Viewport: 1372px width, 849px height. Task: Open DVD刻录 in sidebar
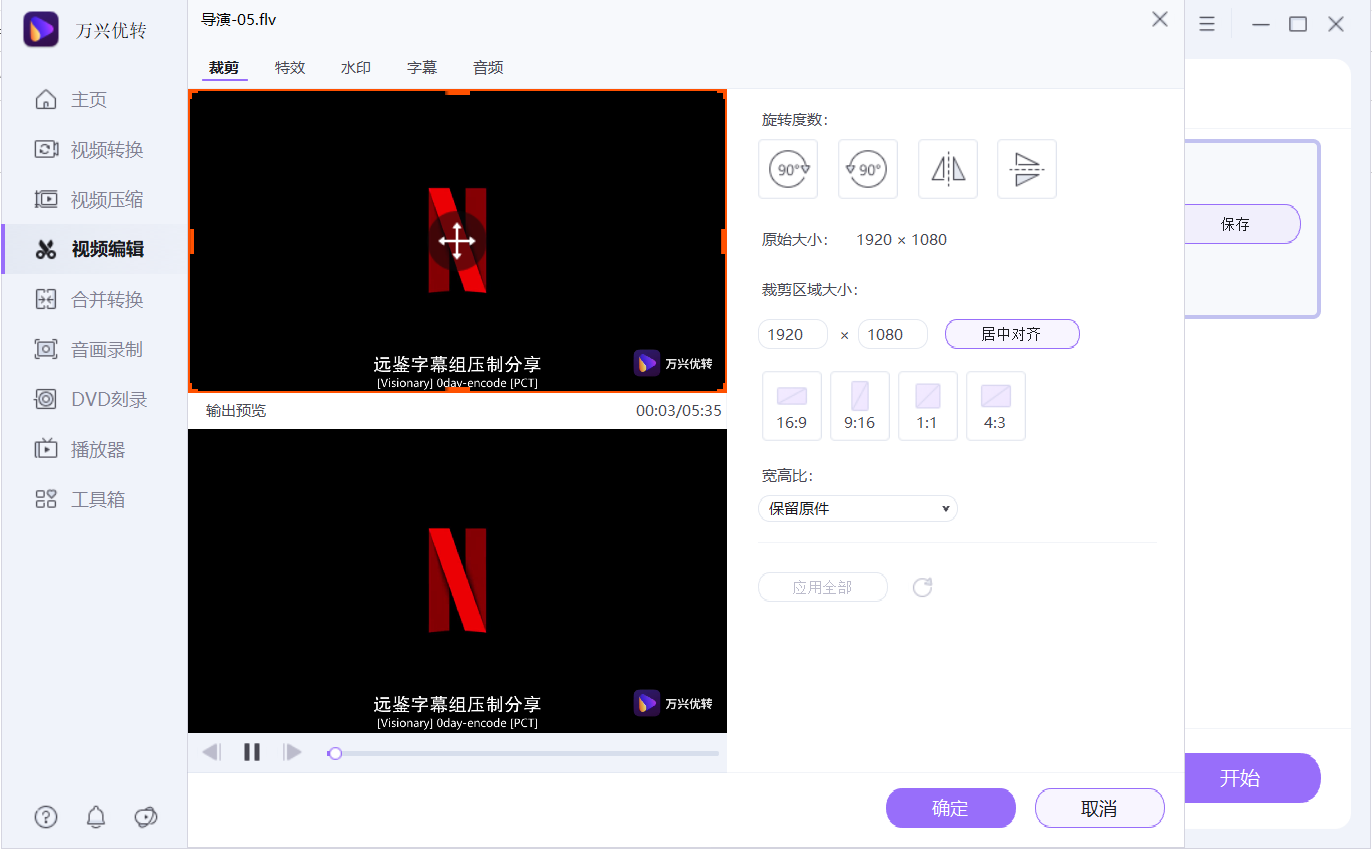coord(92,400)
